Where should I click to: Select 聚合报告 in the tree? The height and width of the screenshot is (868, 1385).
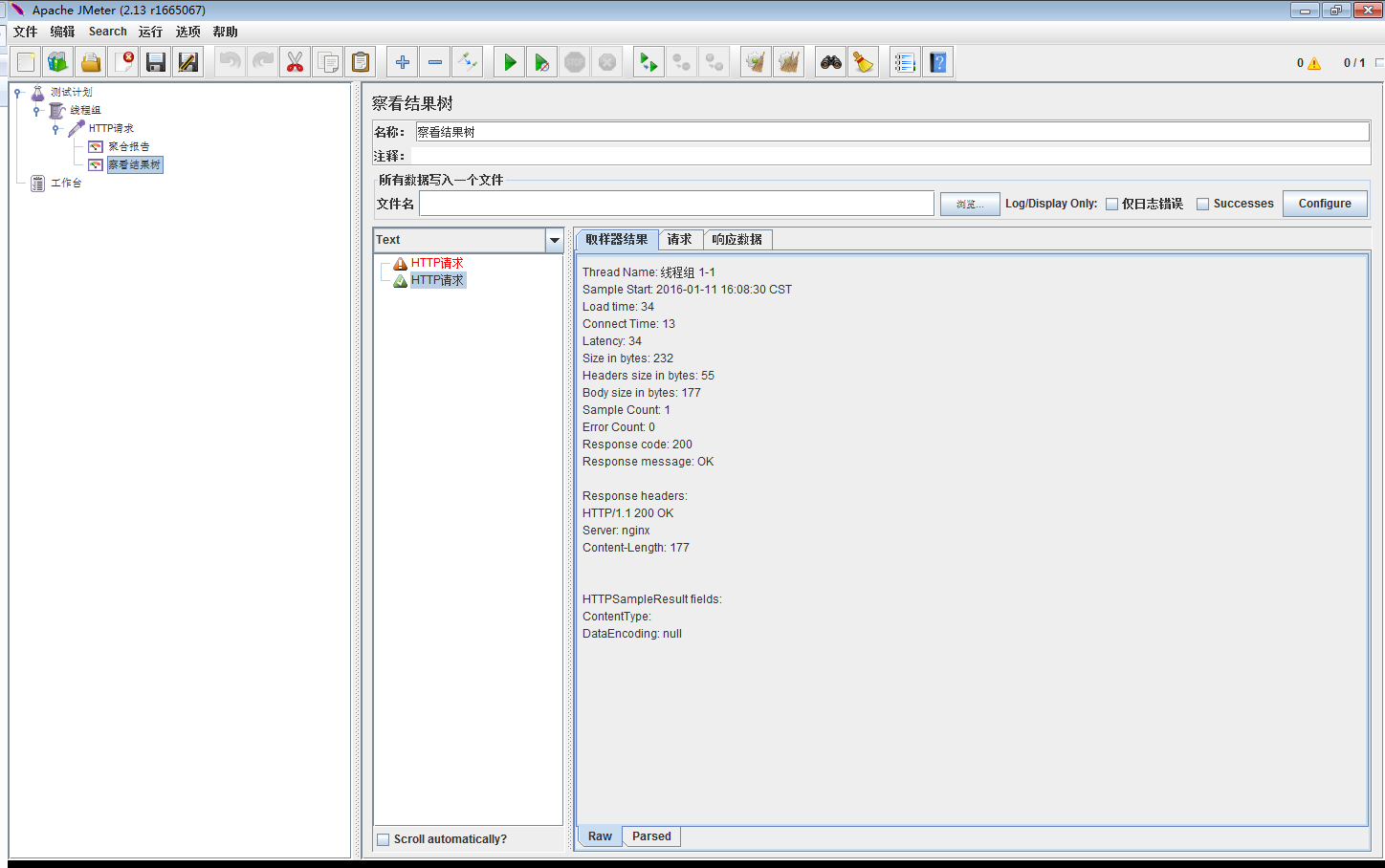pyautogui.click(x=129, y=146)
